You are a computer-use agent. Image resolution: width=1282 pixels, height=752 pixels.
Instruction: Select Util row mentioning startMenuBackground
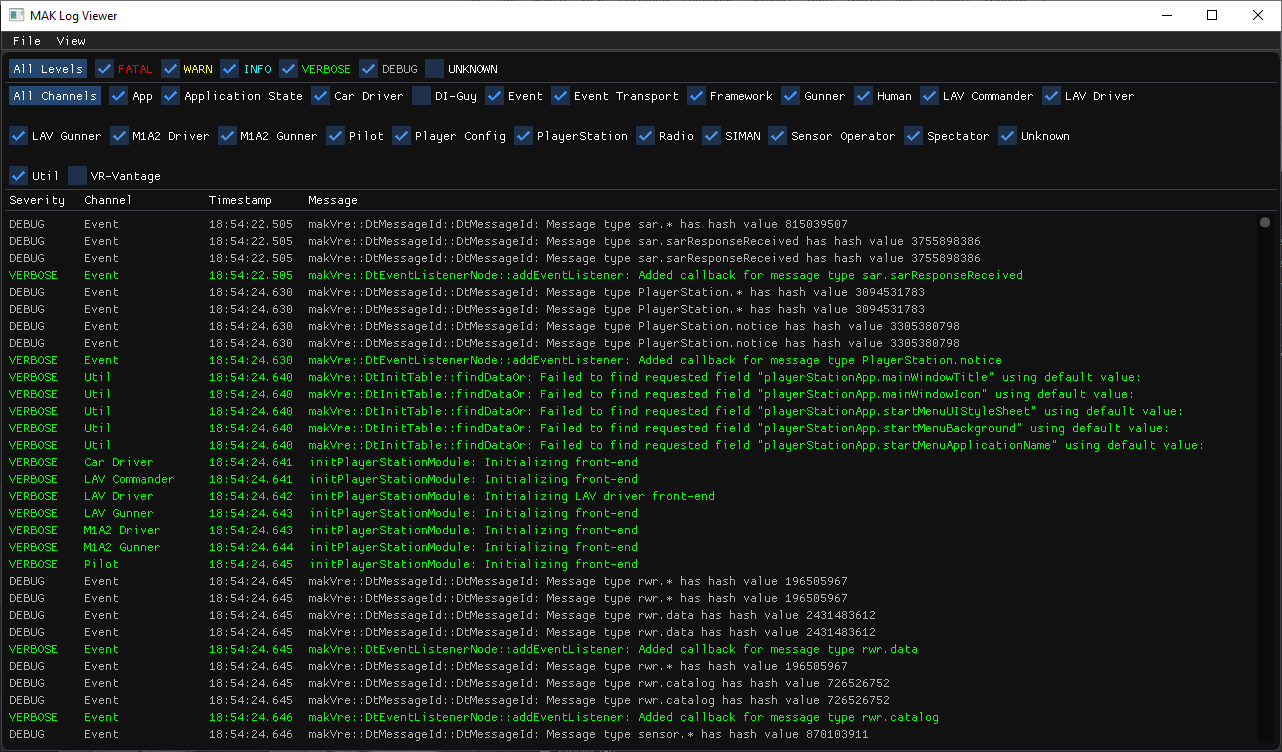coord(630,428)
